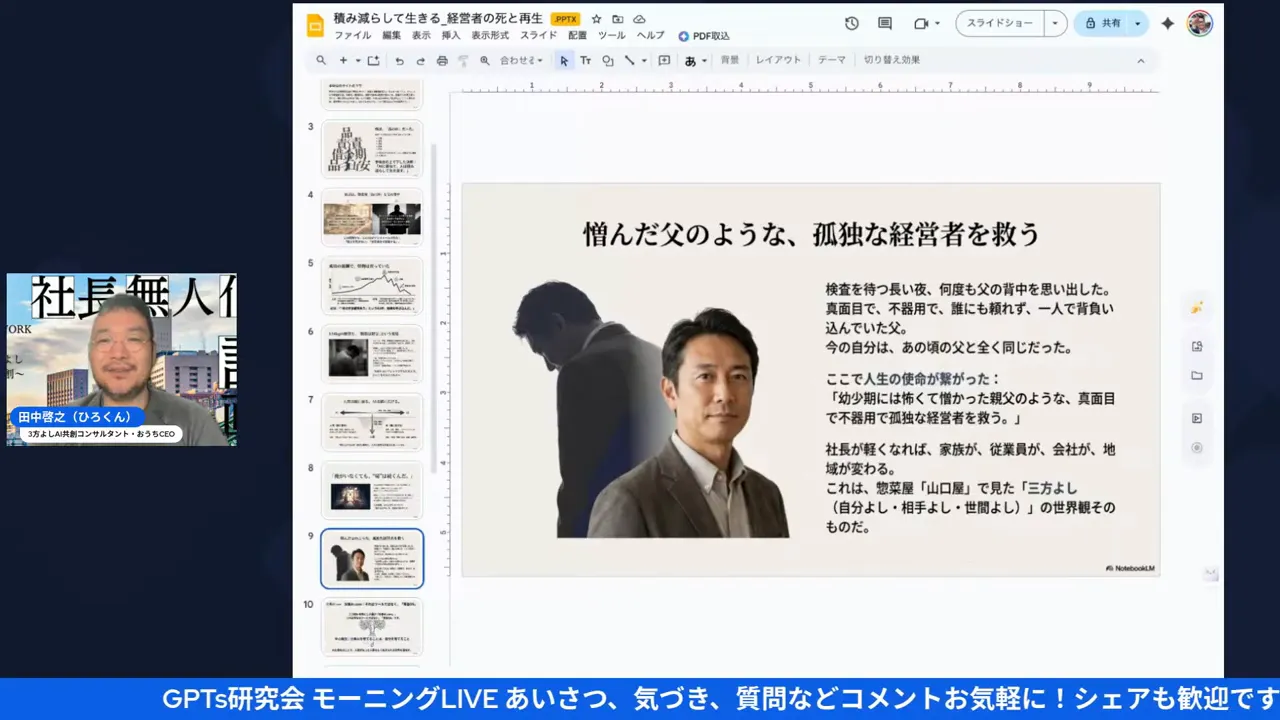This screenshot has width=1280, height=720.
Task: Select the text box insertion tool
Action: pos(585,60)
